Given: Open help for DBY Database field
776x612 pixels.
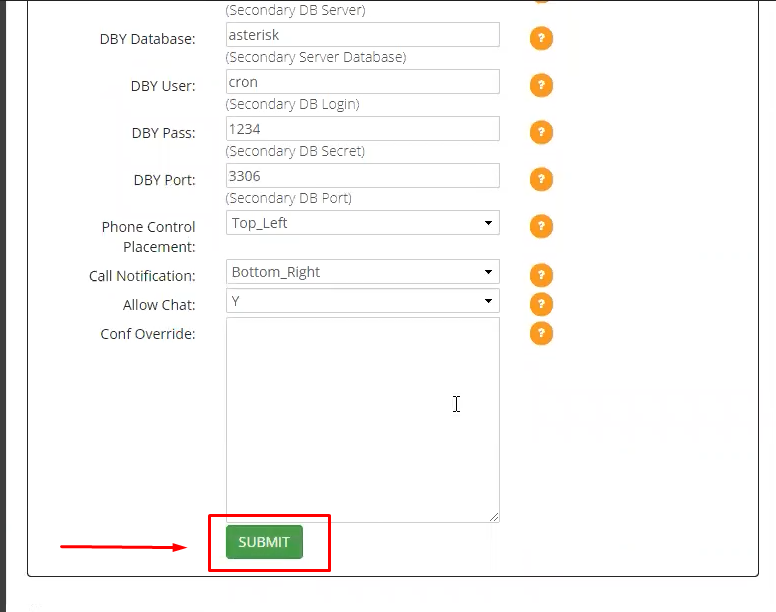Looking at the screenshot, I should (541, 38).
